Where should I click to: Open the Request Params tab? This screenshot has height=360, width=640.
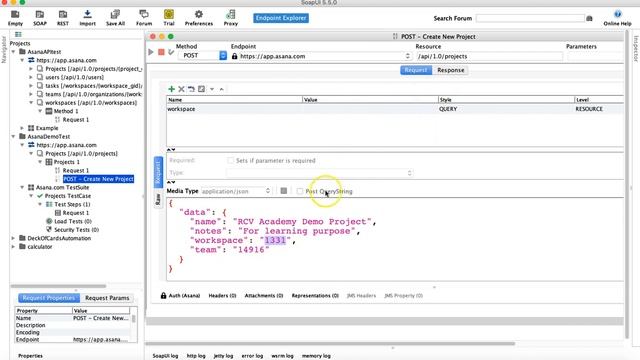pyautogui.click(x=107, y=298)
